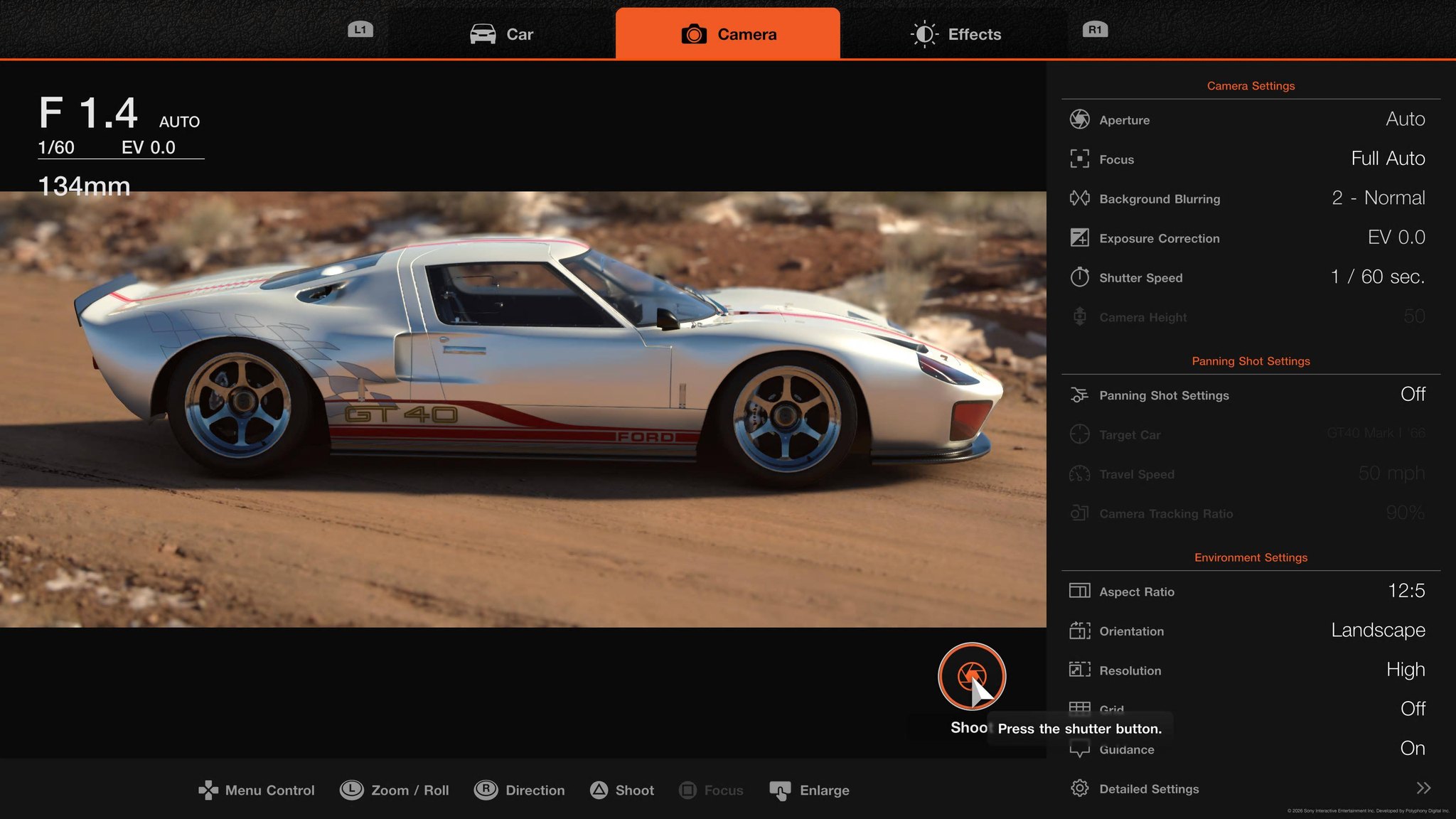Click the square Focus icon in bottom bar
The height and width of the screenshot is (819, 1456).
point(687,790)
